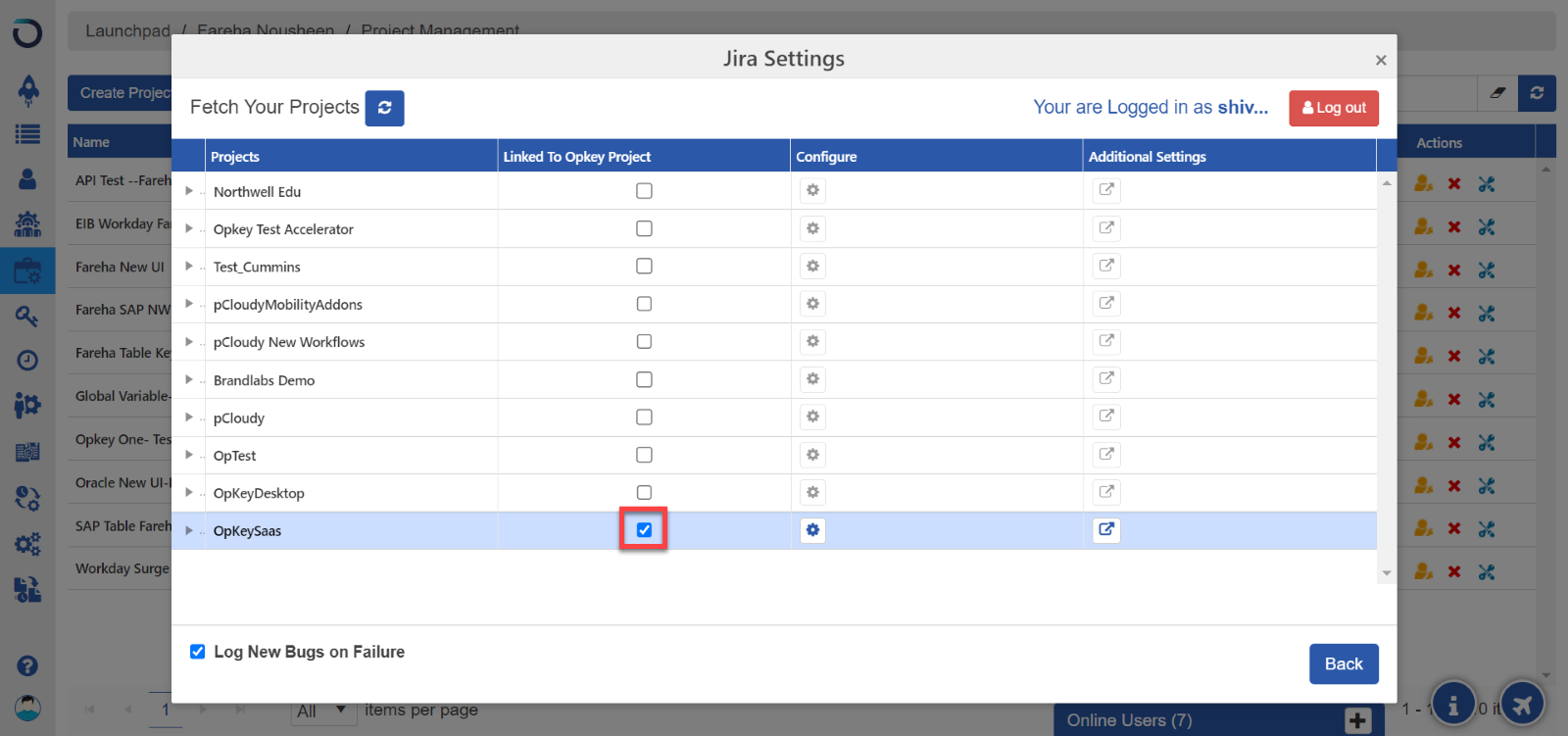Image resolution: width=1568 pixels, height=736 pixels.
Task: Open additional settings for OpTest
Action: pyautogui.click(x=1106, y=455)
